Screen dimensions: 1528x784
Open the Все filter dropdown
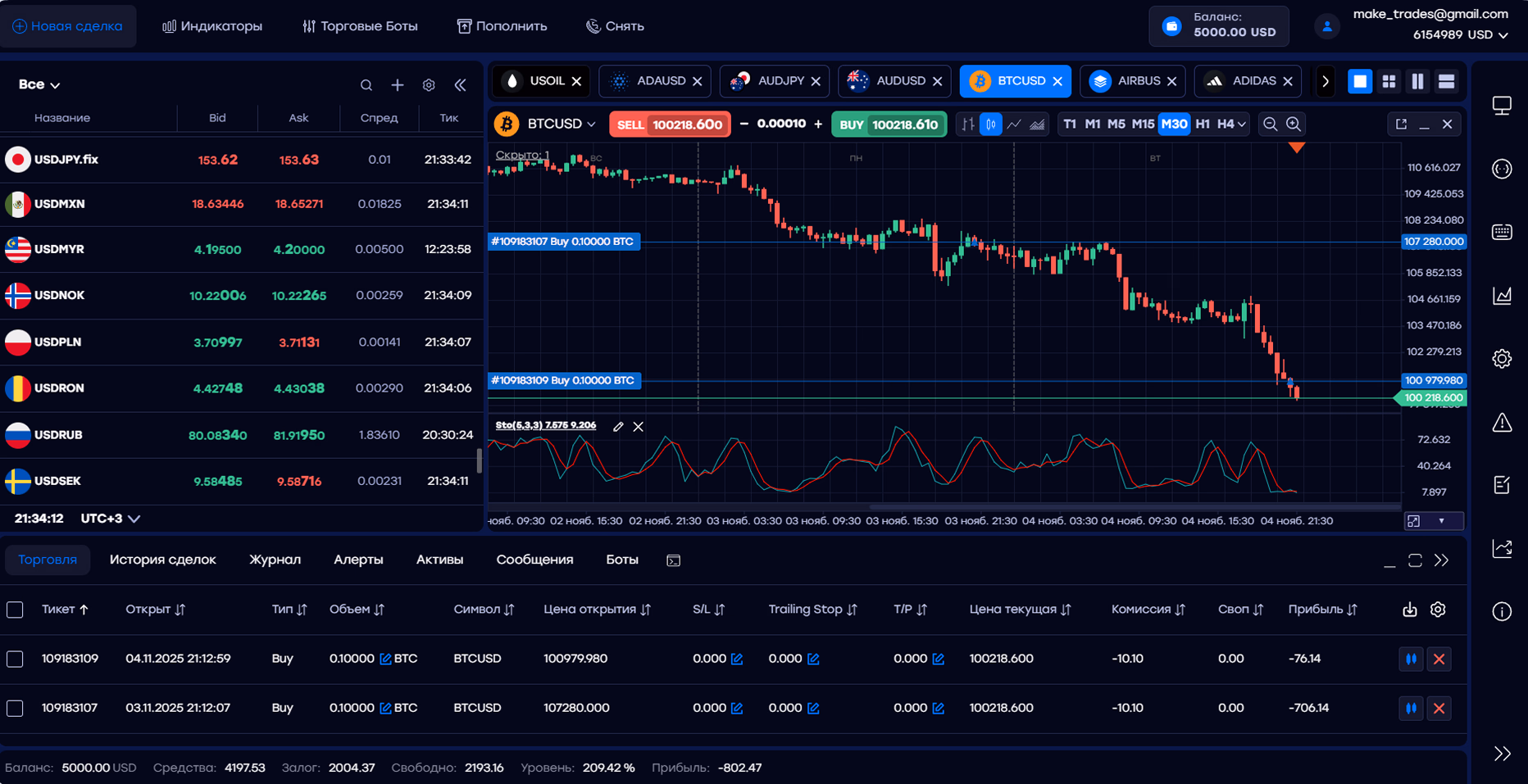click(39, 85)
